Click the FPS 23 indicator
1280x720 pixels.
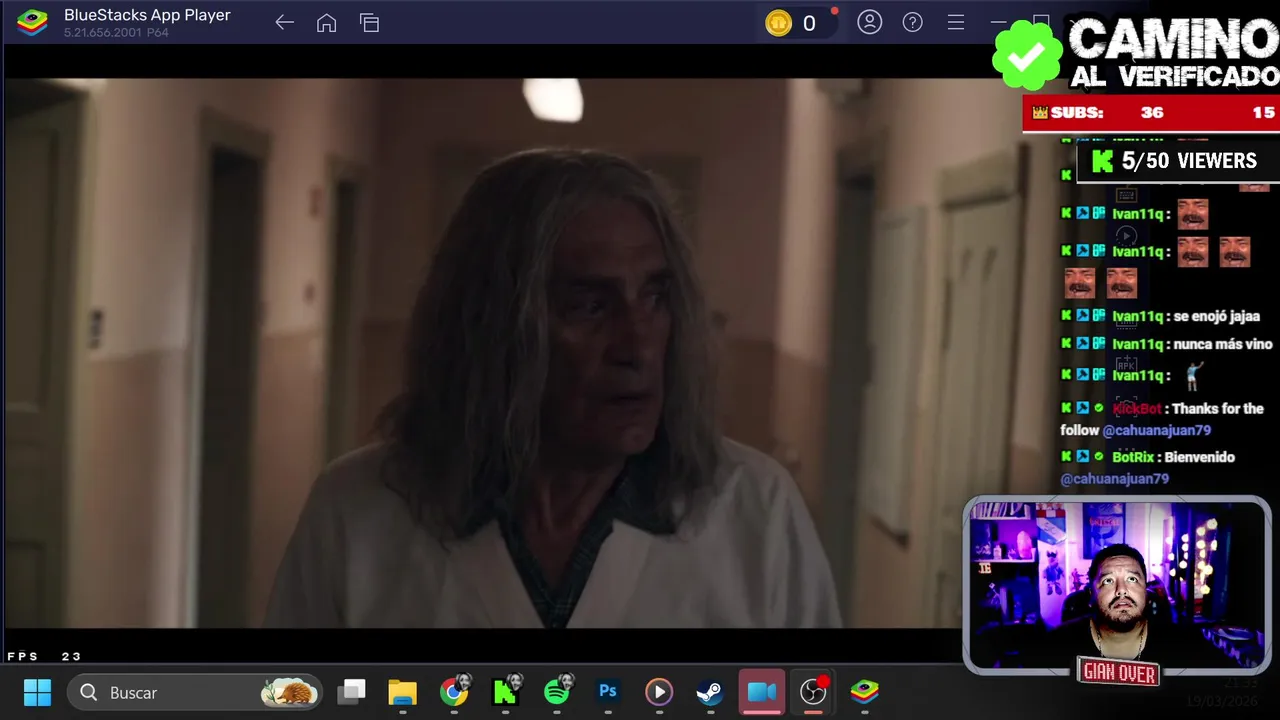pos(44,656)
